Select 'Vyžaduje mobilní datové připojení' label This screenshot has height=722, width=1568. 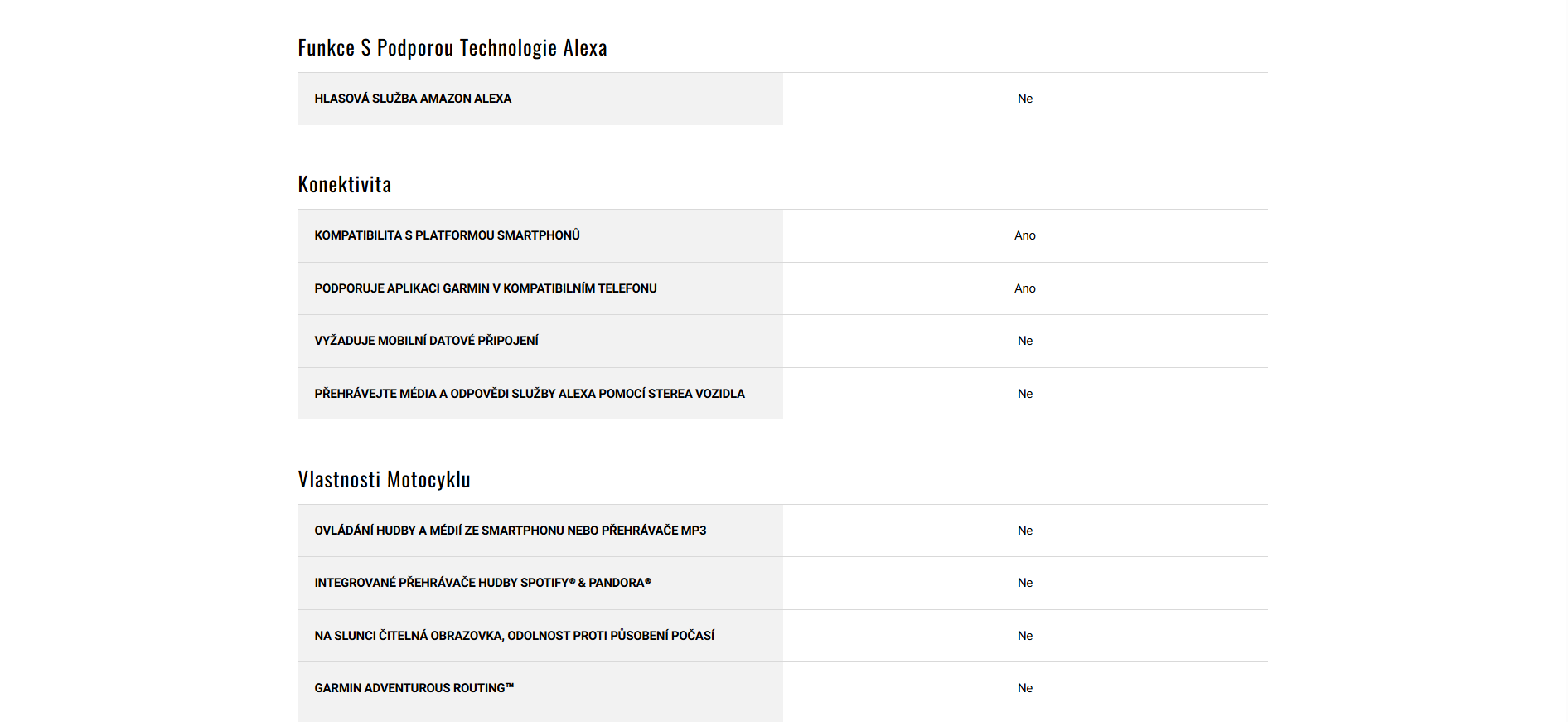click(x=426, y=341)
